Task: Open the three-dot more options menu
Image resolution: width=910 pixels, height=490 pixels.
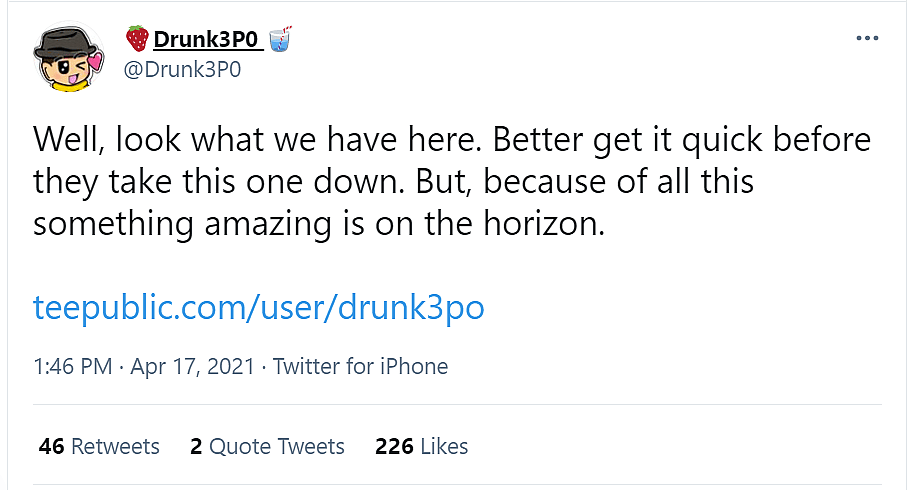Action: click(x=868, y=38)
